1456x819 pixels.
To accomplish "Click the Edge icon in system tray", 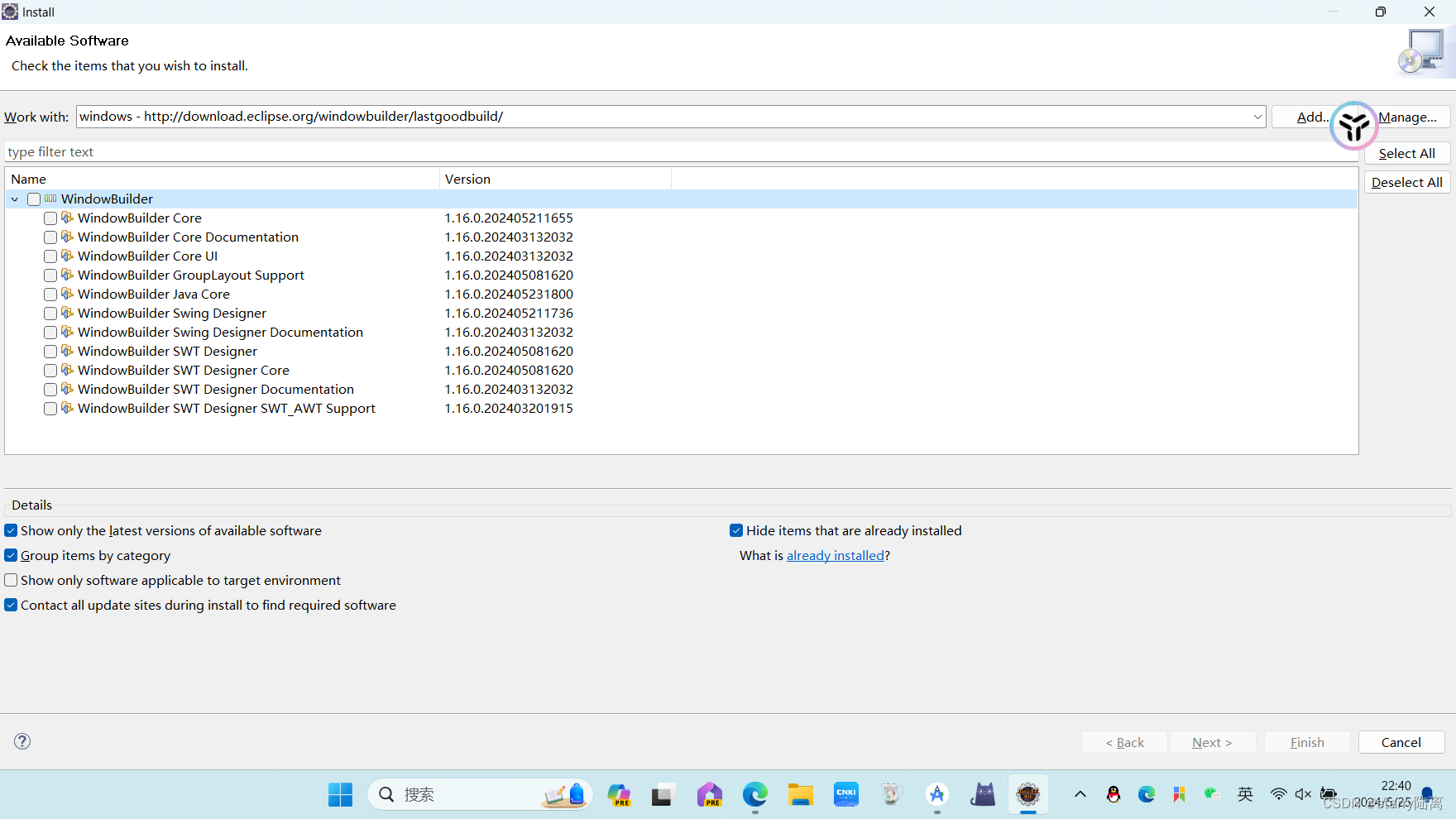I will click(x=1147, y=794).
